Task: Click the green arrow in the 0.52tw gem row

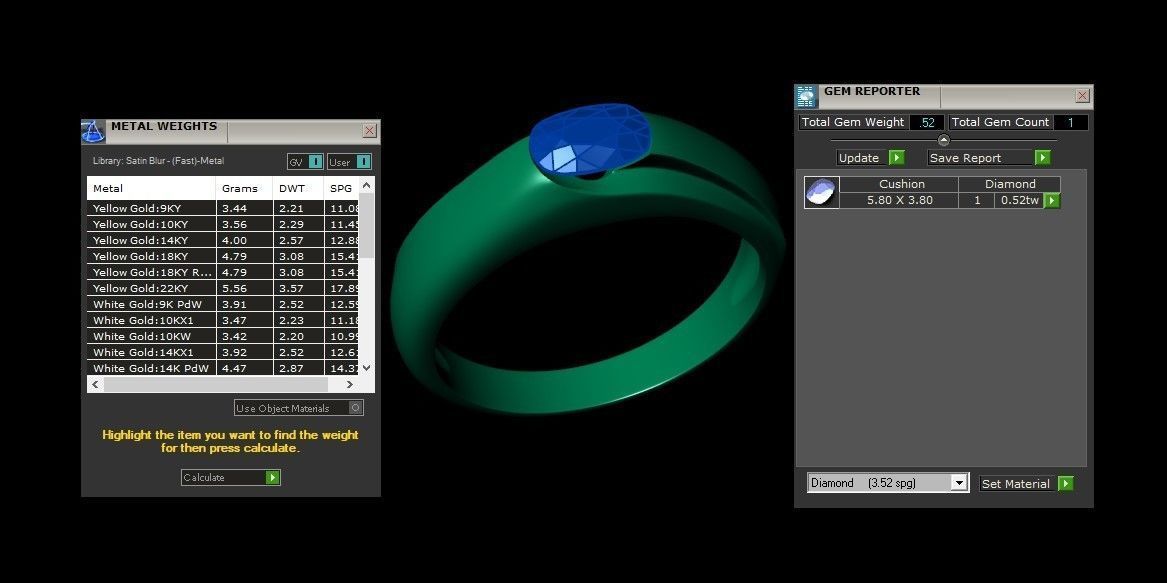Action: tap(1052, 200)
